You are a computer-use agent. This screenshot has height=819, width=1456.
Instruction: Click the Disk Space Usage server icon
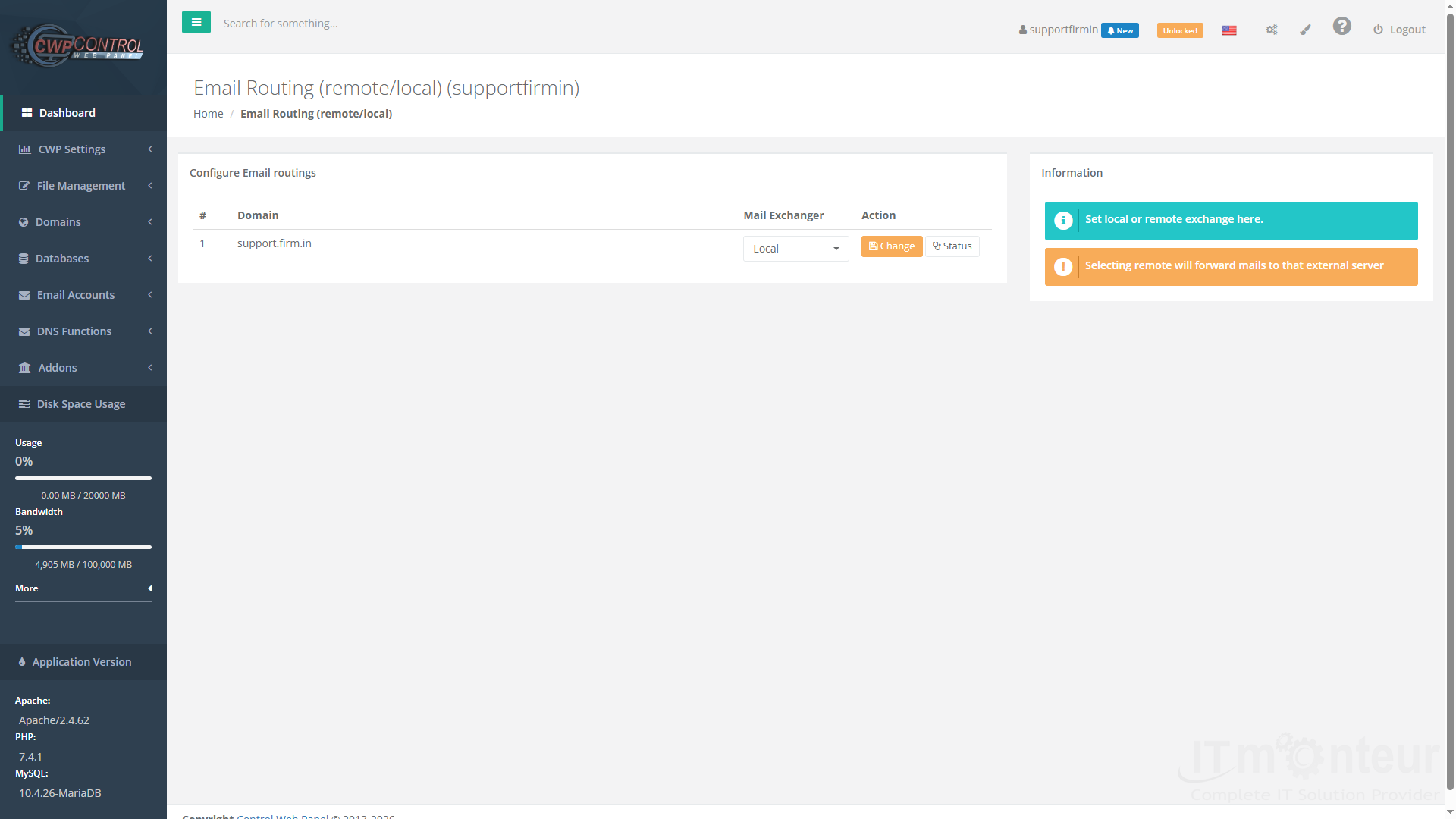pyautogui.click(x=24, y=404)
